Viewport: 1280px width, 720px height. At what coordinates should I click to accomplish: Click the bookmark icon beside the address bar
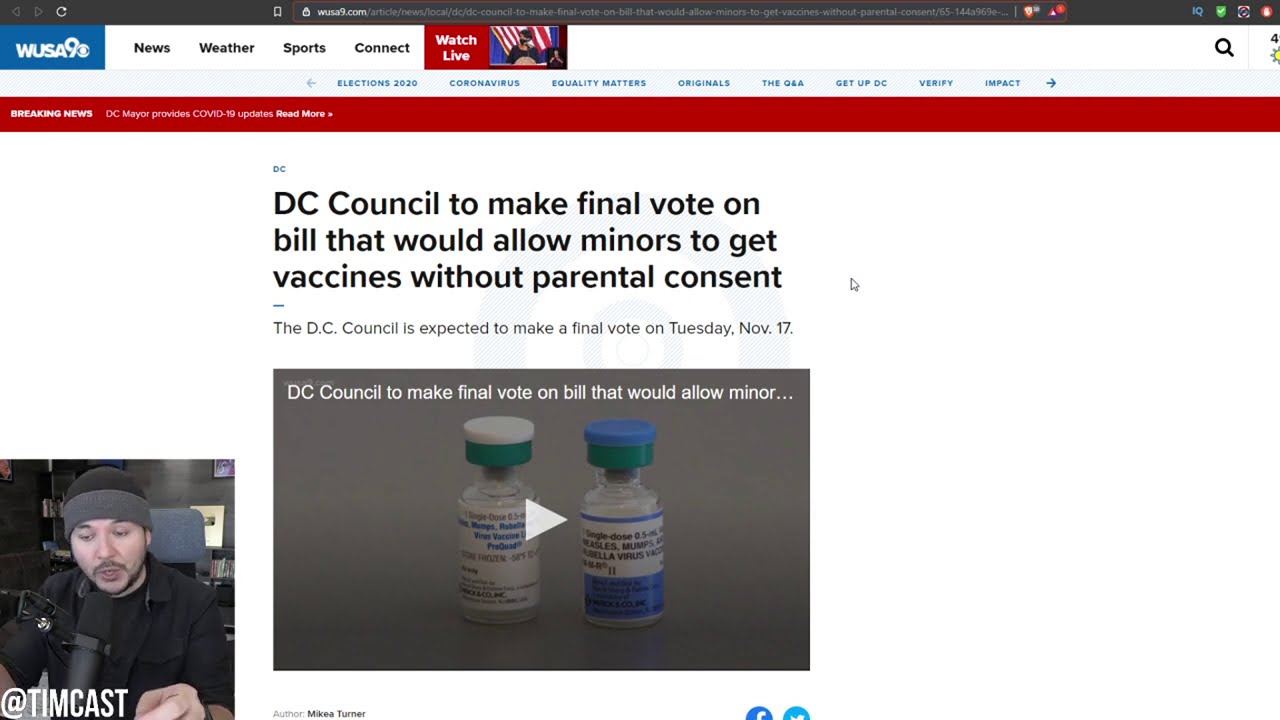tap(277, 12)
